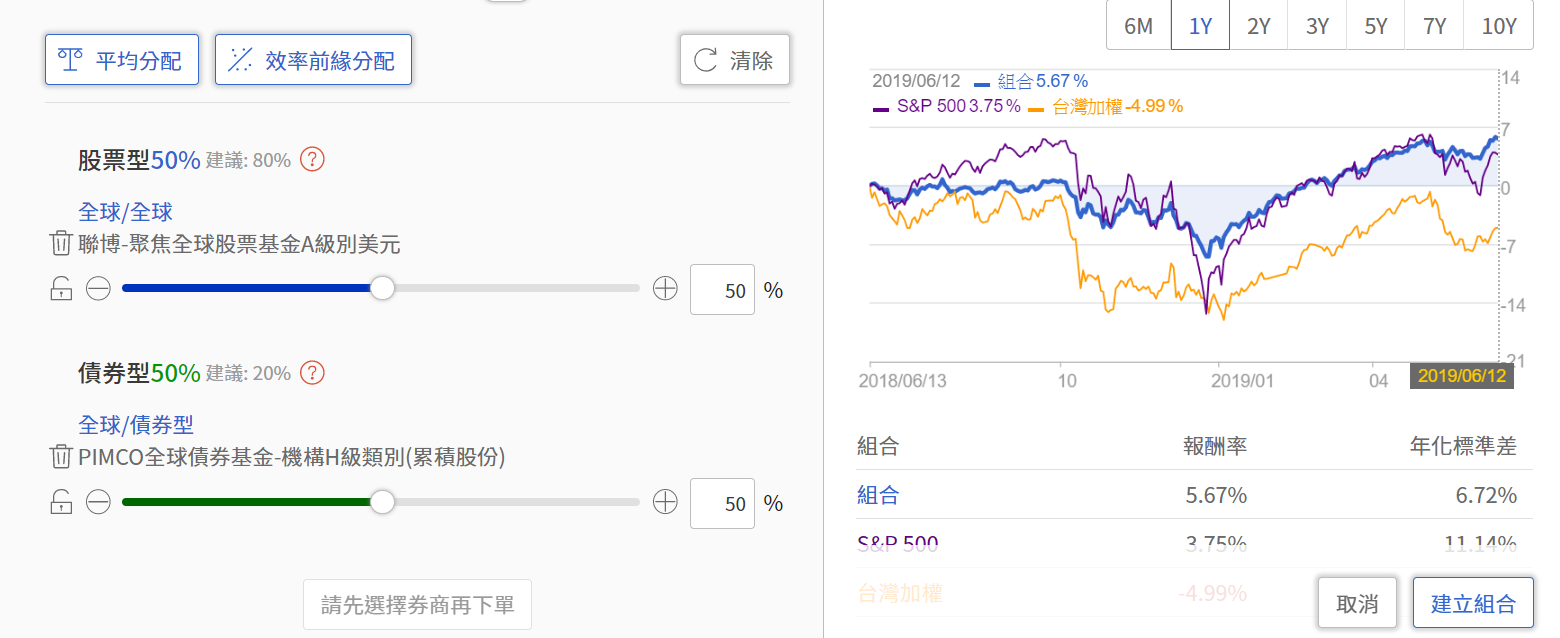Decrease the bond fund allocation with minus icon
The height and width of the screenshot is (638, 1560).
[98, 502]
